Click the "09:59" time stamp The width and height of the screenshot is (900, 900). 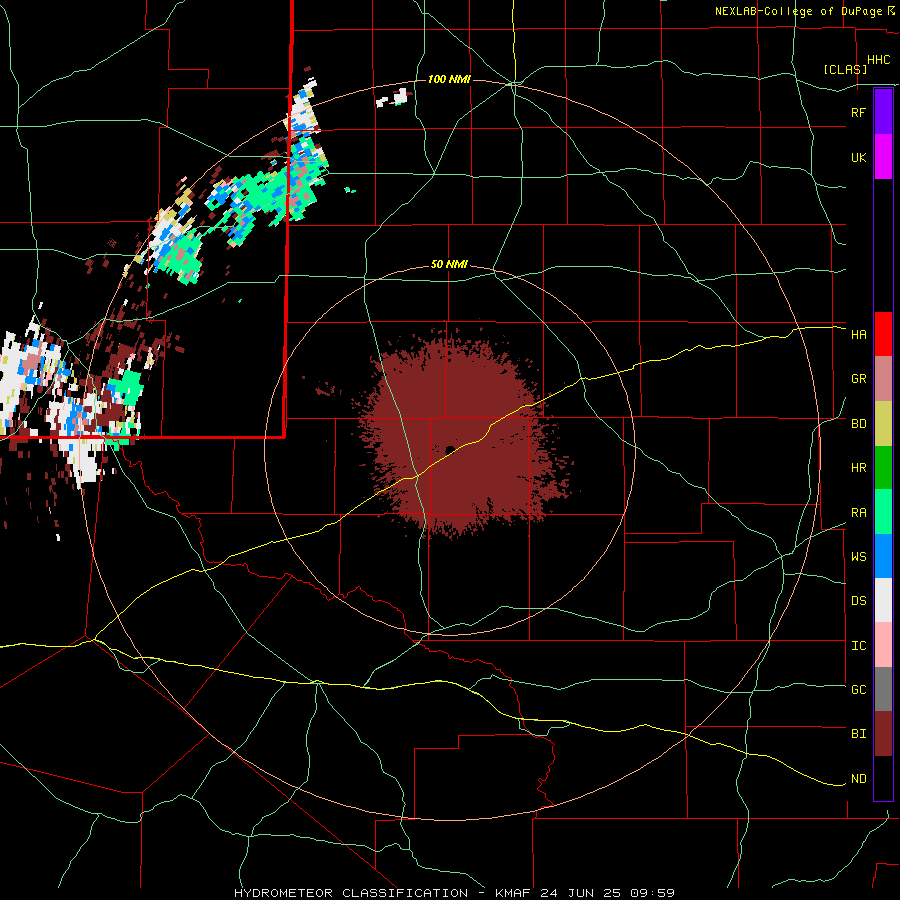click(x=652, y=893)
